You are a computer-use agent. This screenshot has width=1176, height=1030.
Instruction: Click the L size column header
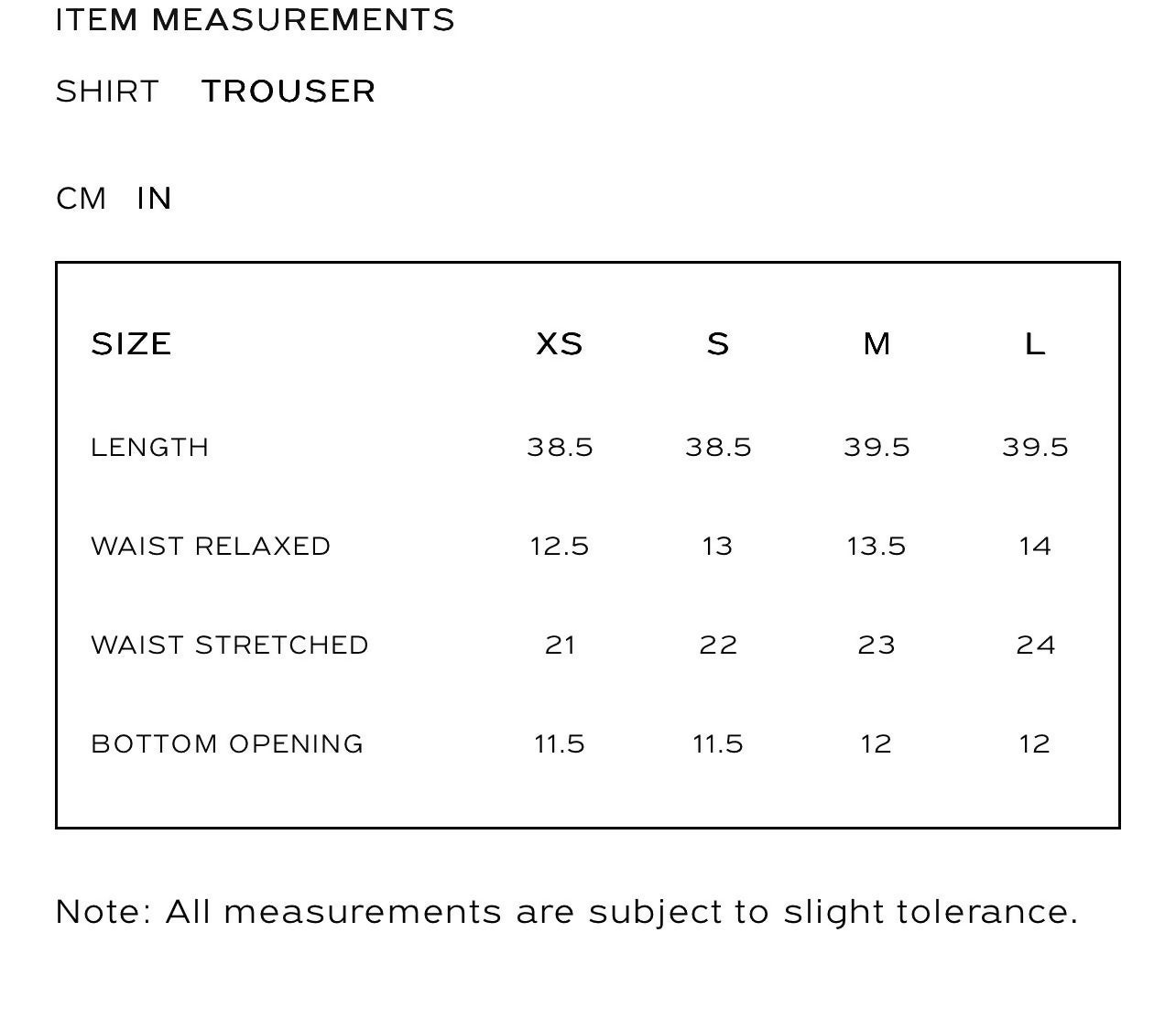(1035, 344)
